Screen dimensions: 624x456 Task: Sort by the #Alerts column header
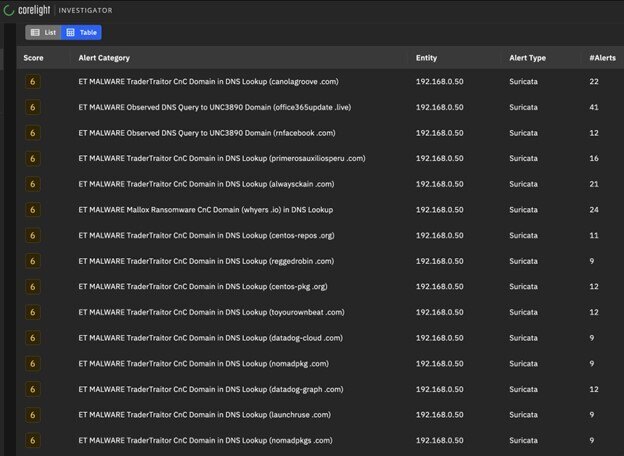pyautogui.click(x=600, y=58)
